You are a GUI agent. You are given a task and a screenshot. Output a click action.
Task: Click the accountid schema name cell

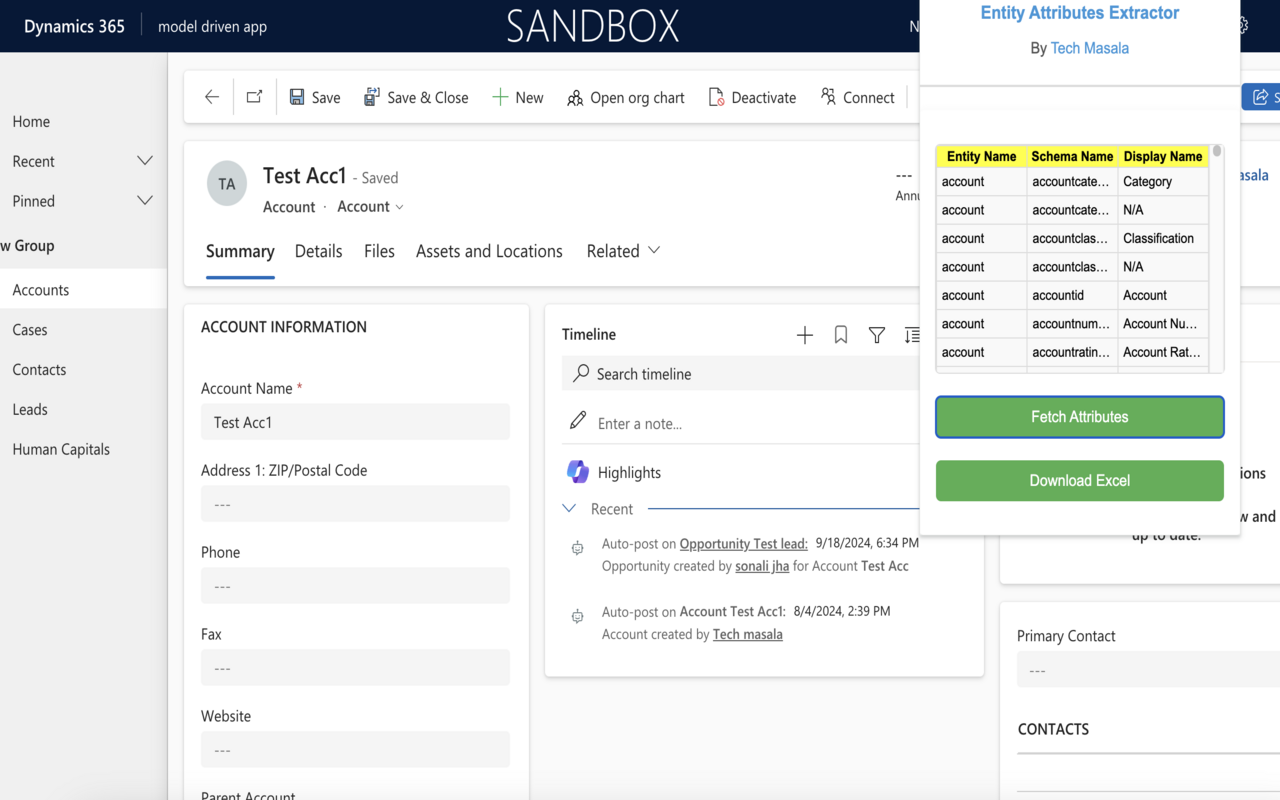point(1072,295)
